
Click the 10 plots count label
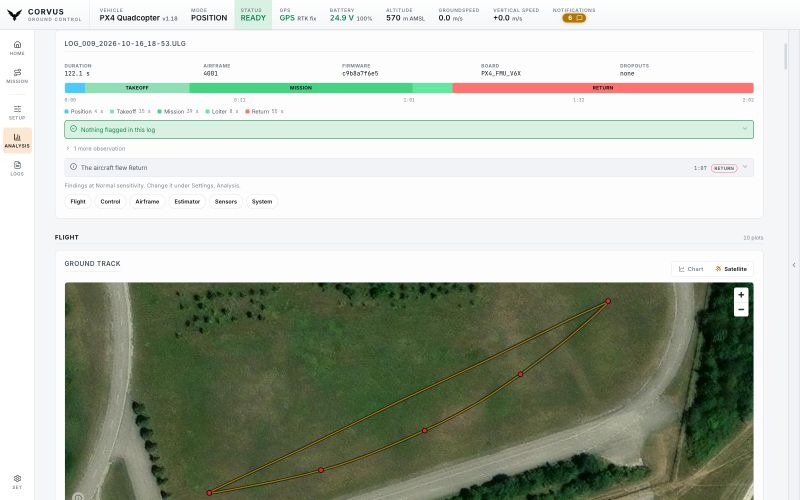(x=753, y=238)
